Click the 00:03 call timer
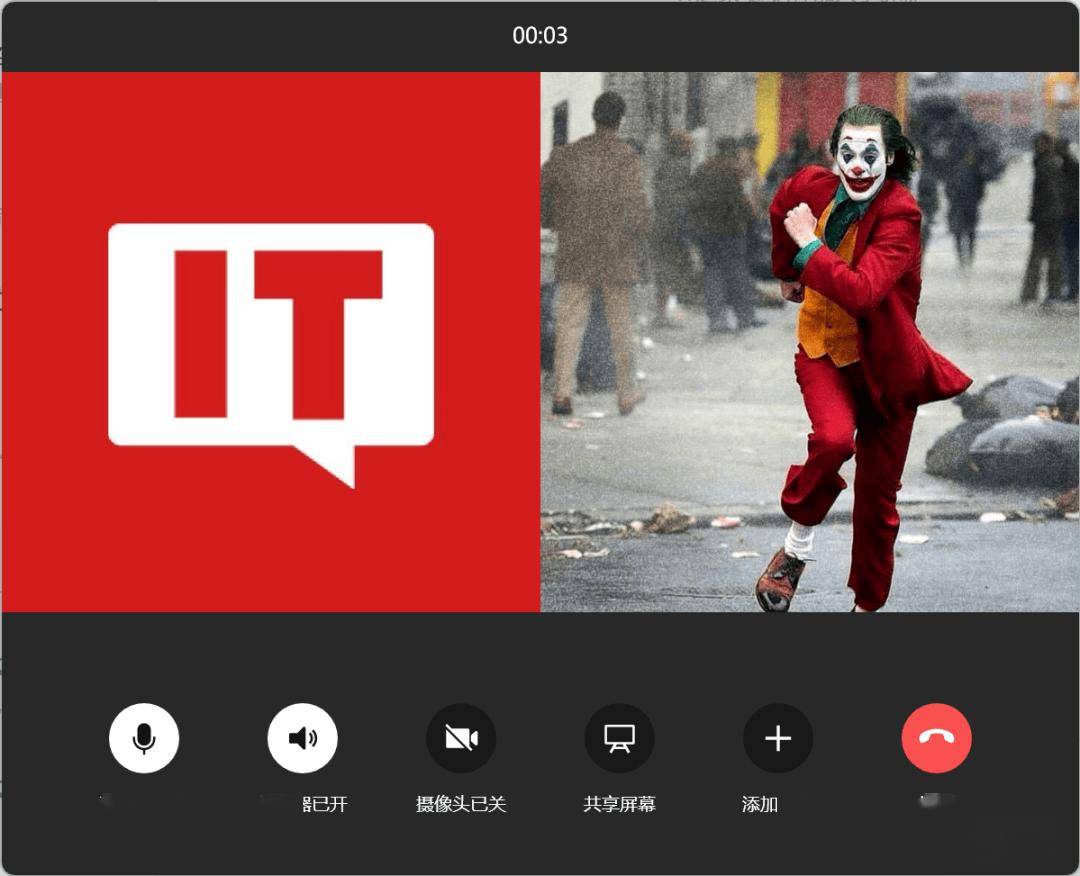1080x876 pixels. tap(540, 35)
